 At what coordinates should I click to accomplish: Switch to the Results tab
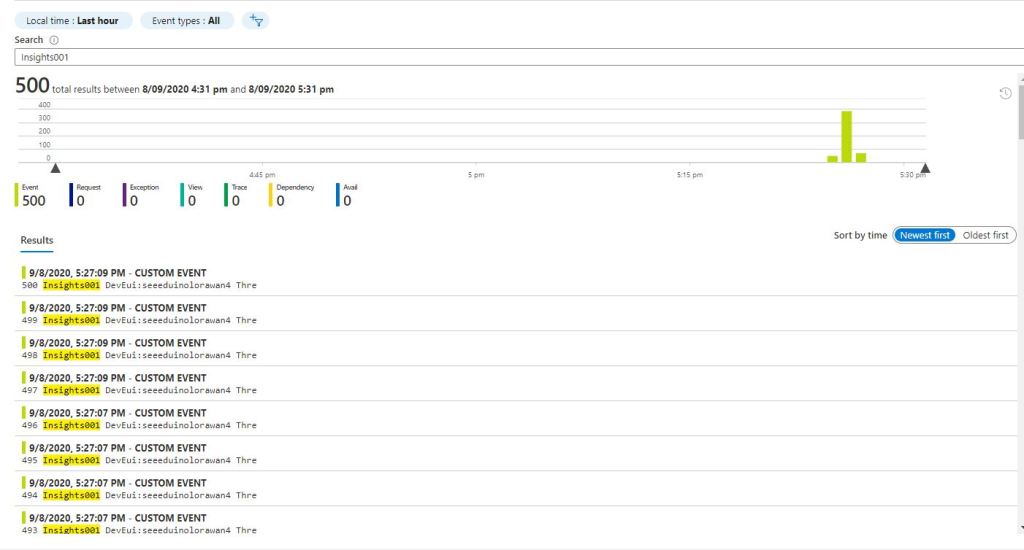pyautogui.click(x=37, y=240)
